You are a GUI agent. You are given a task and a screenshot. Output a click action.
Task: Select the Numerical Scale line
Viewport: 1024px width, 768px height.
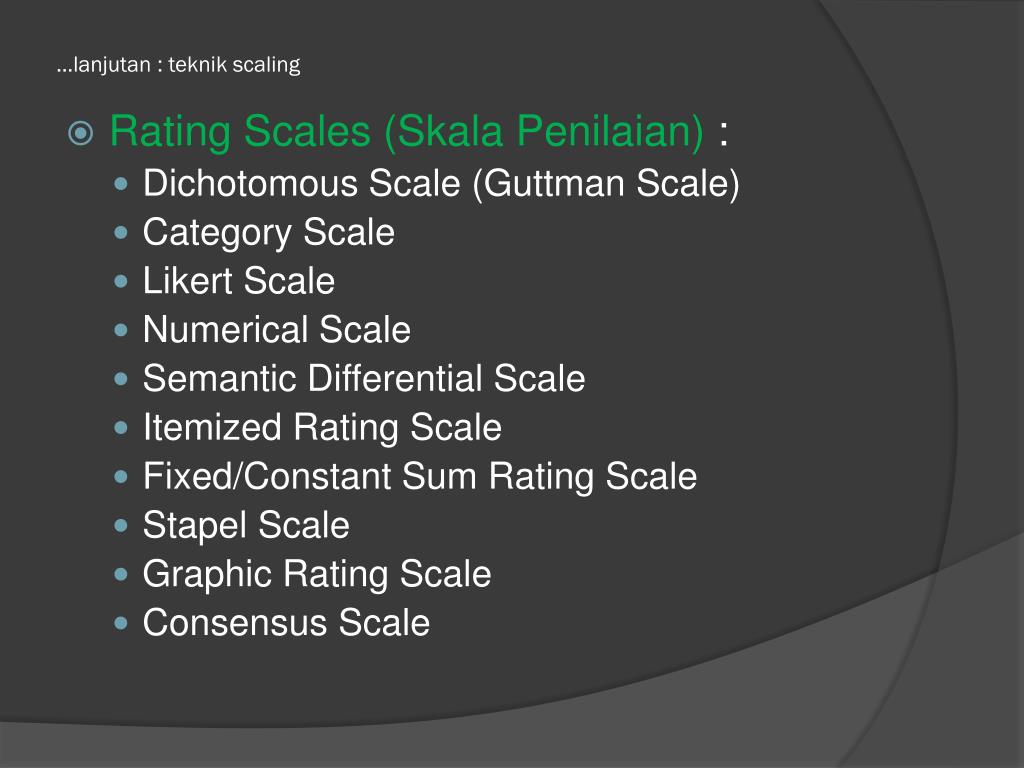[x=277, y=329]
